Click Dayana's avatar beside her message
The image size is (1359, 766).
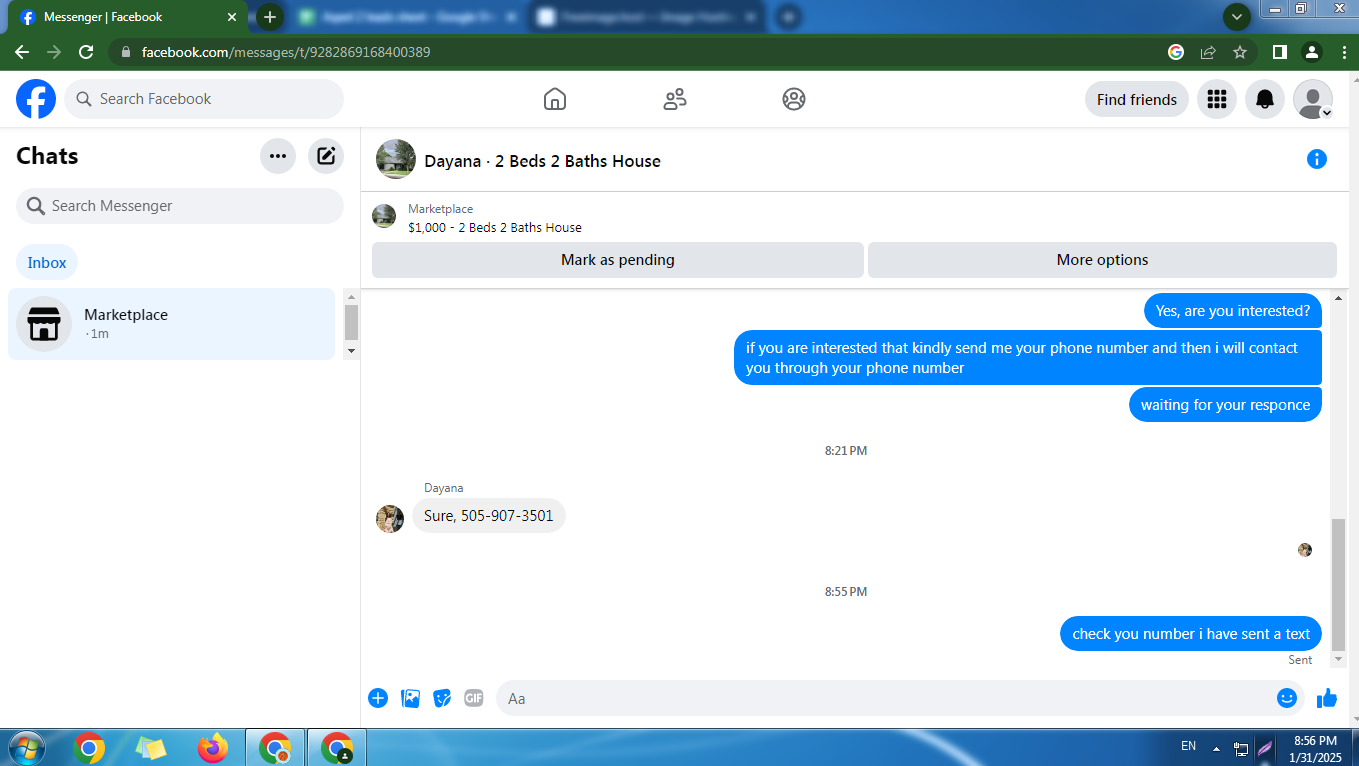(x=390, y=518)
